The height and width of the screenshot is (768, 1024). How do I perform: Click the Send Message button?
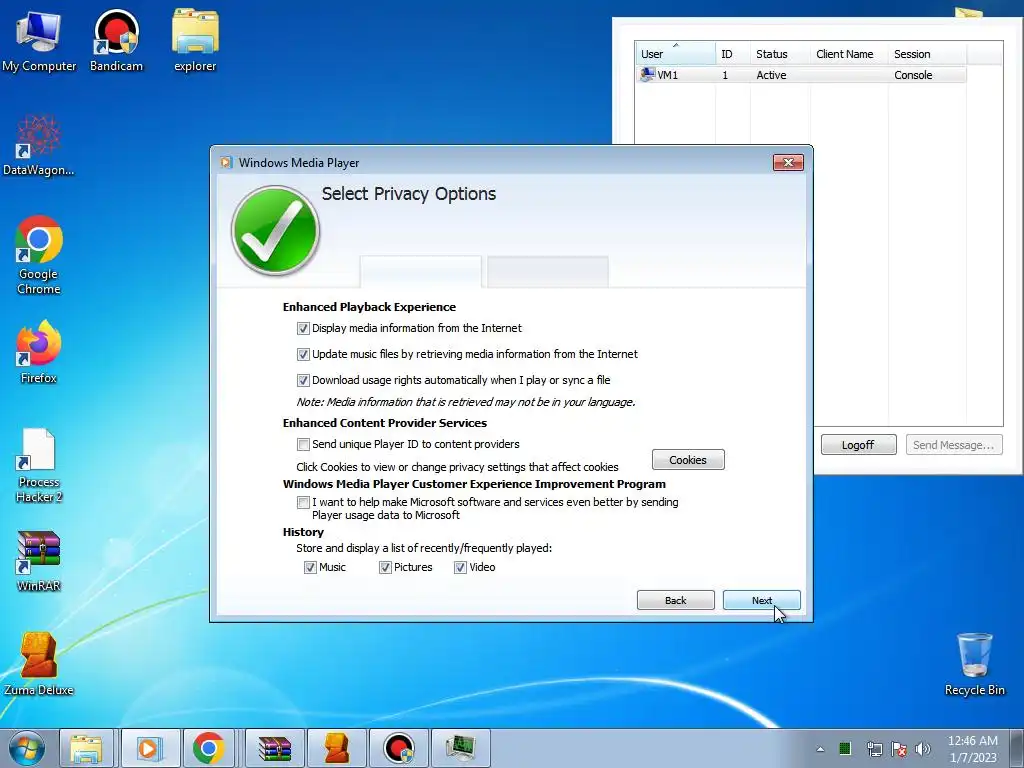[954, 445]
